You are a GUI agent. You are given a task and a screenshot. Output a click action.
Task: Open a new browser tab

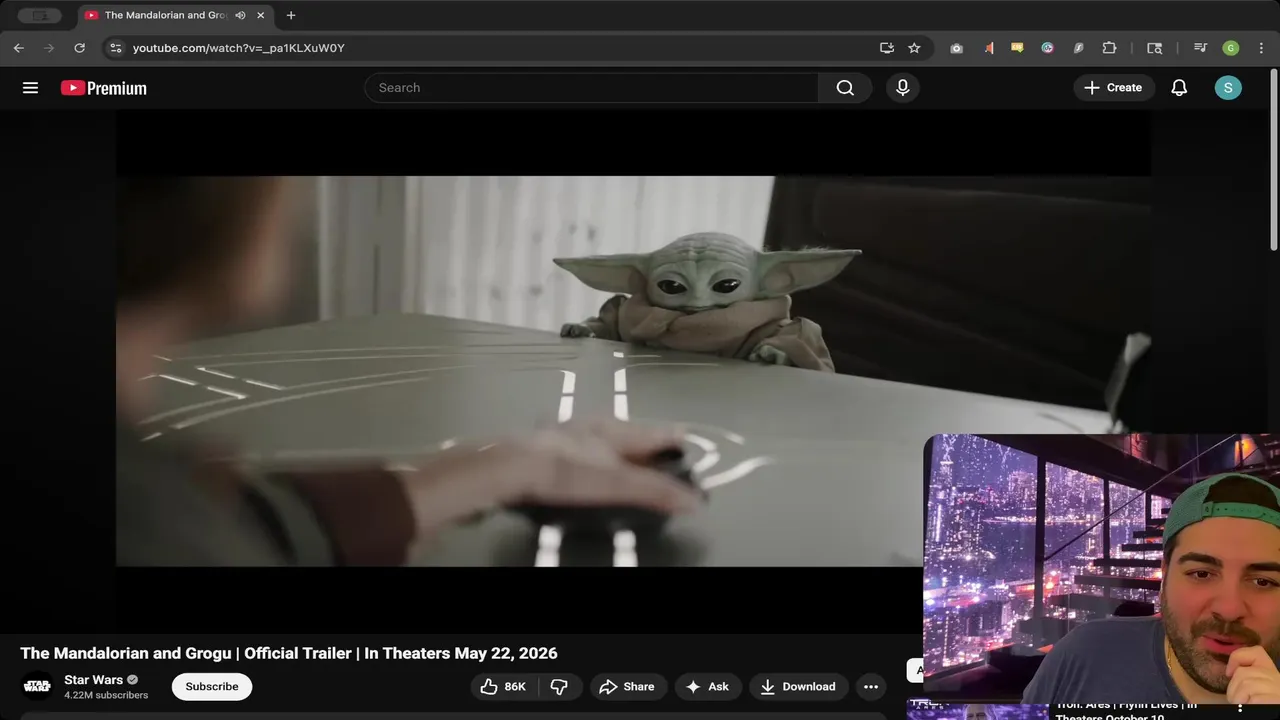pos(291,15)
